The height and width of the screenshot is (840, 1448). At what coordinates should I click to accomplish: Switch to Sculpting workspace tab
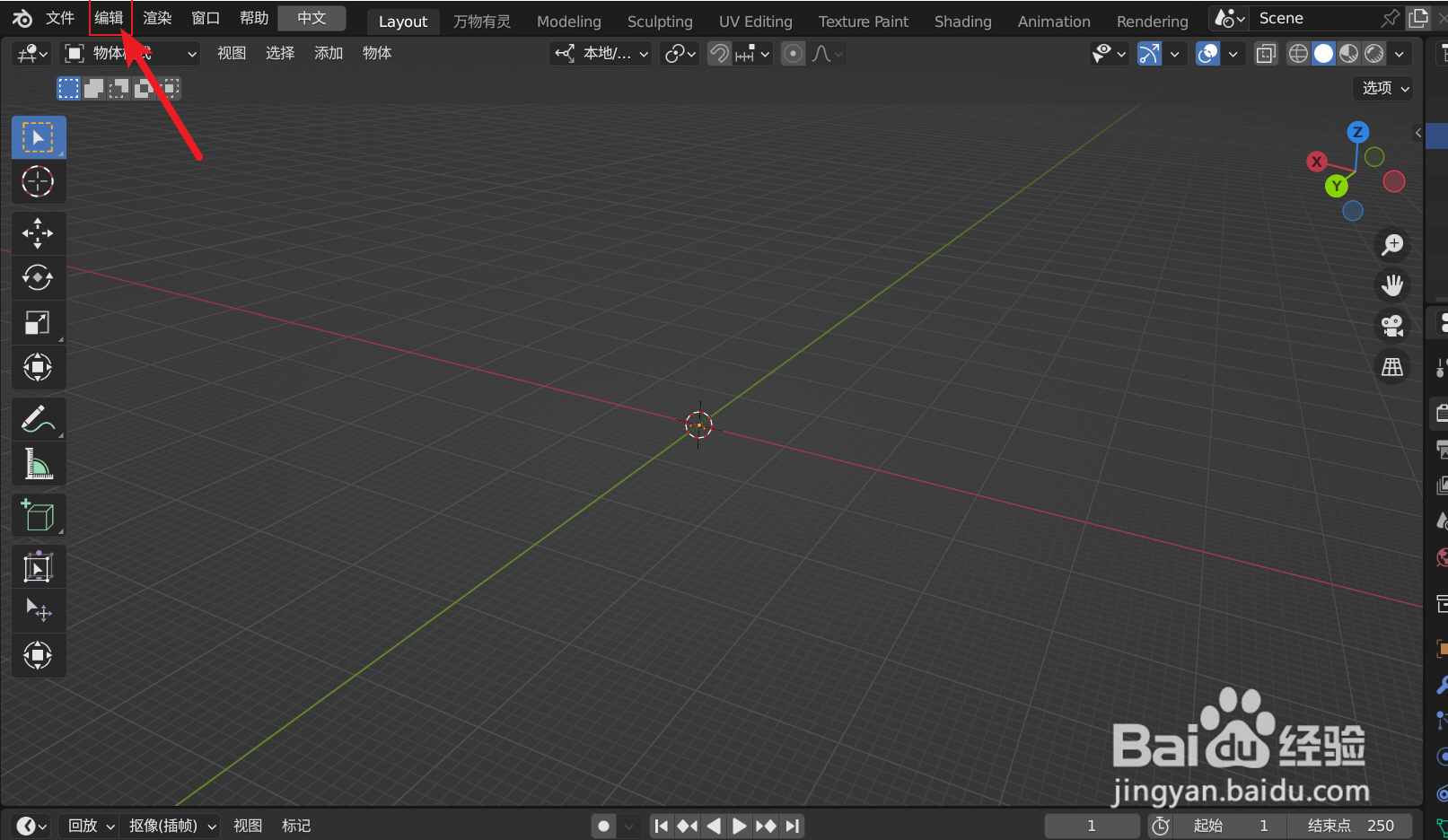click(660, 21)
